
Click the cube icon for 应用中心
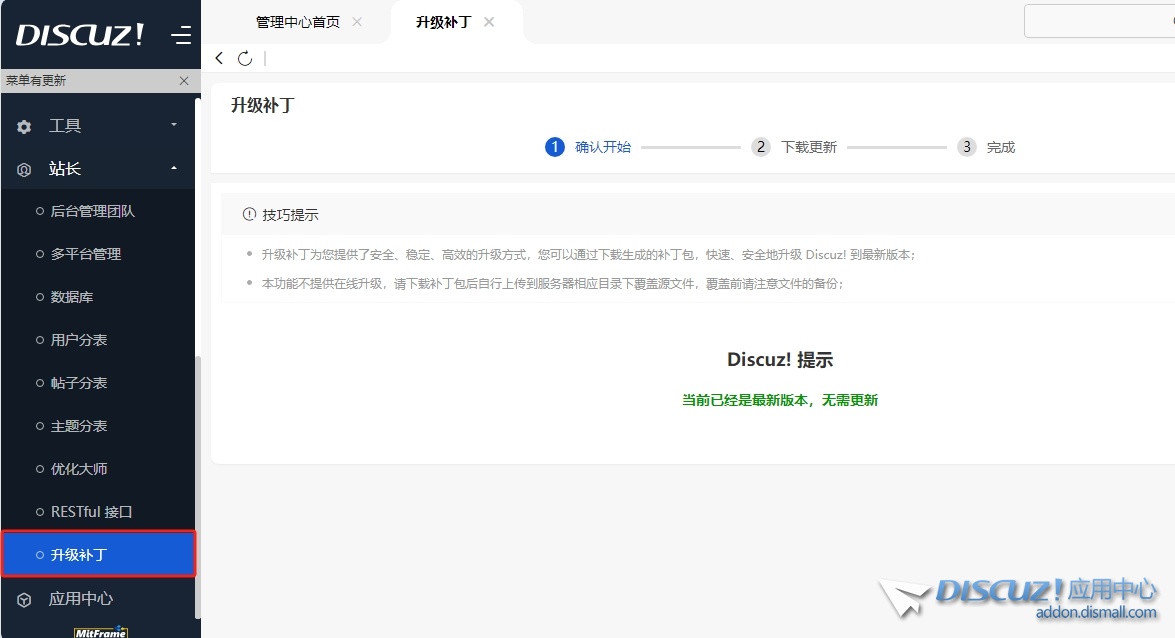24,600
